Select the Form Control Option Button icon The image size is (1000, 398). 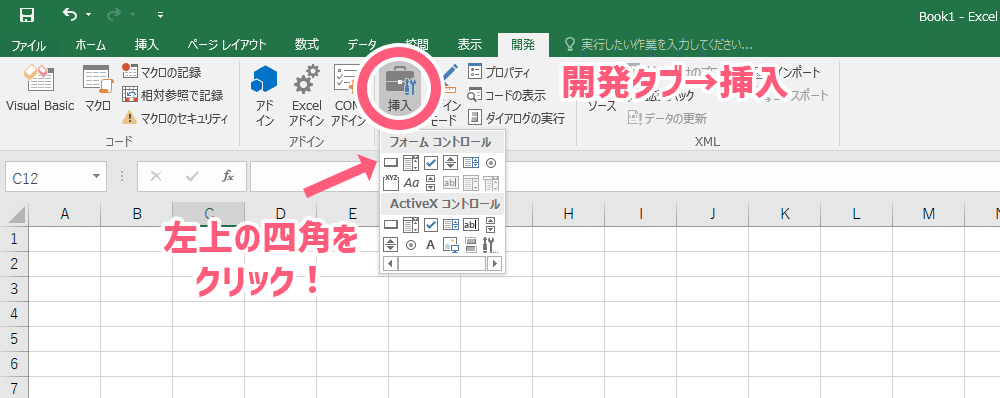pos(490,163)
